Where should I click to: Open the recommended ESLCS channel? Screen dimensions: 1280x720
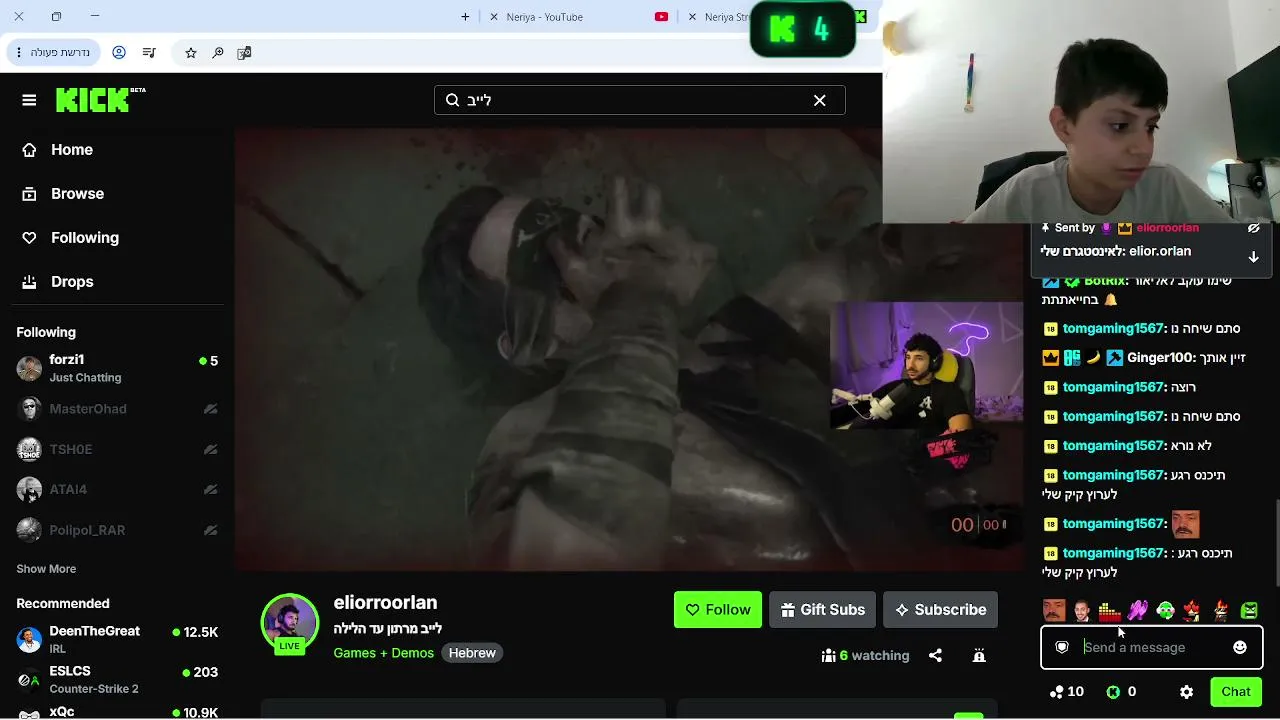[116, 680]
